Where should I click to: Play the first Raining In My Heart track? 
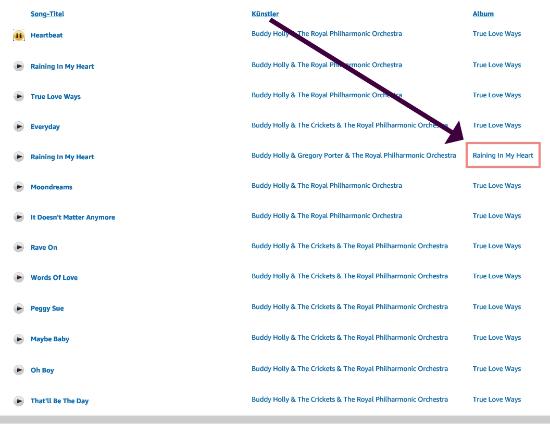[x=19, y=66]
